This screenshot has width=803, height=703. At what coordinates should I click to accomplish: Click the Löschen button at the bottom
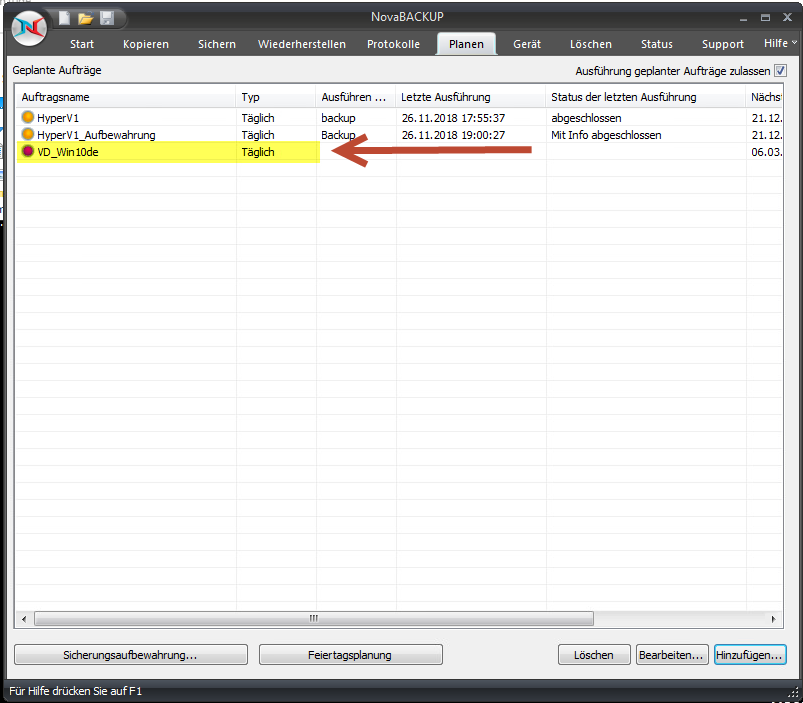pyautogui.click(x=594, y=655)
